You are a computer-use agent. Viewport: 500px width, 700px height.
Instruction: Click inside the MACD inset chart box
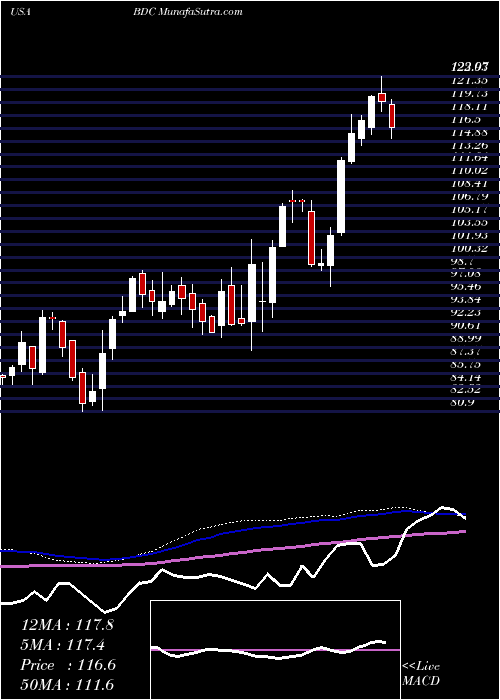275,650
